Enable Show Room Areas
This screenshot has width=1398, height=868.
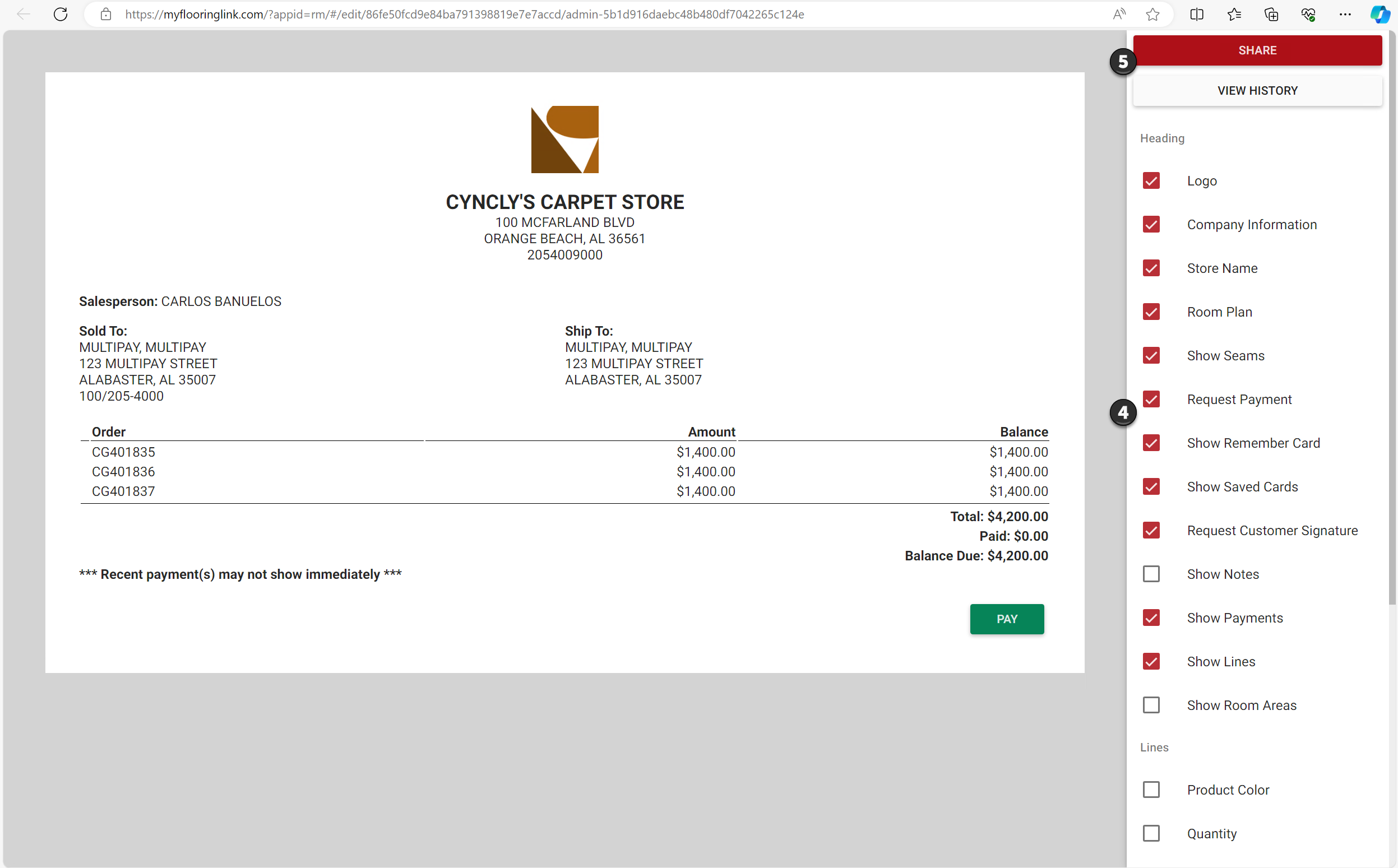[x=1152, y=704]
